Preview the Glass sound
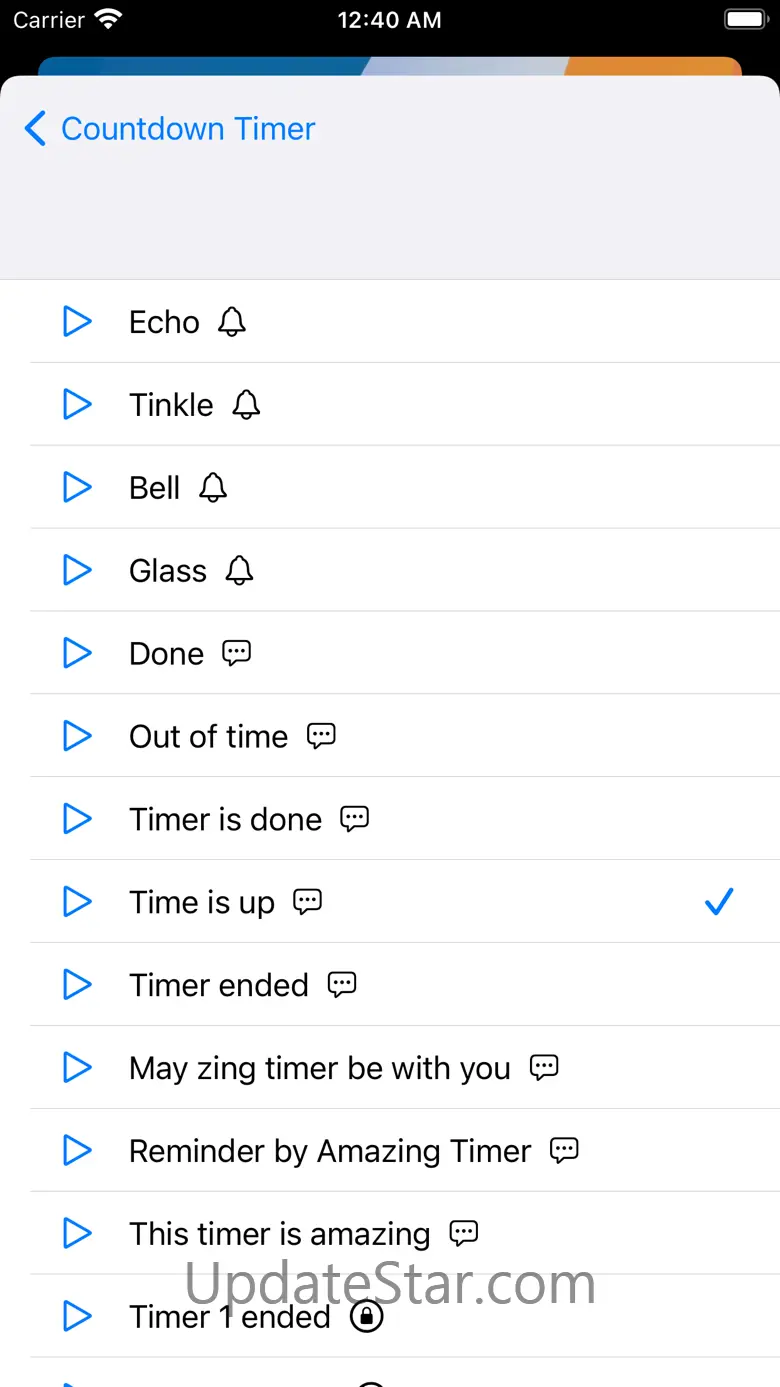The width and height of the screenshot is (780, 1387). click(x=77, y=571)
